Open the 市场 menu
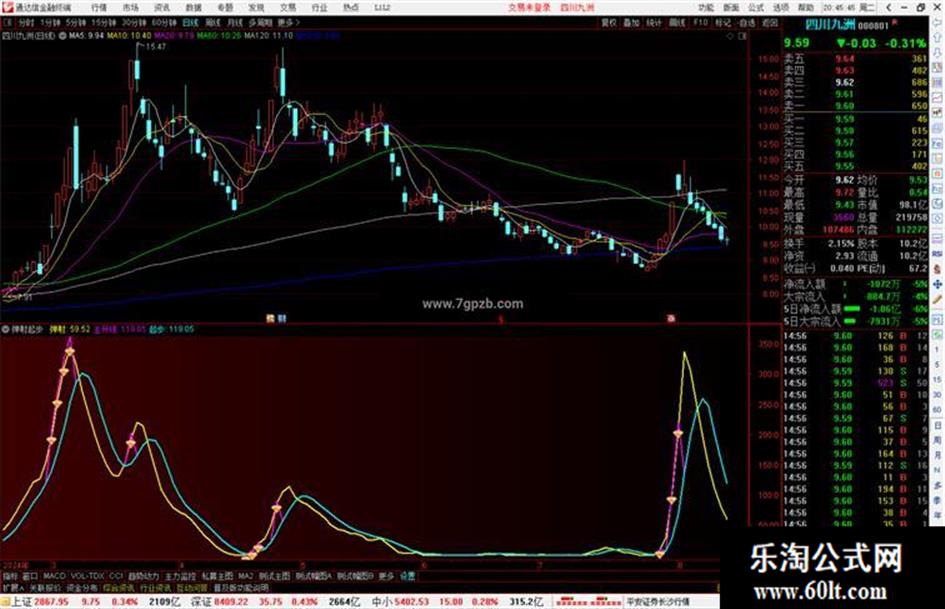This screenshot has height=609, width=945. (x=130, y=8)
